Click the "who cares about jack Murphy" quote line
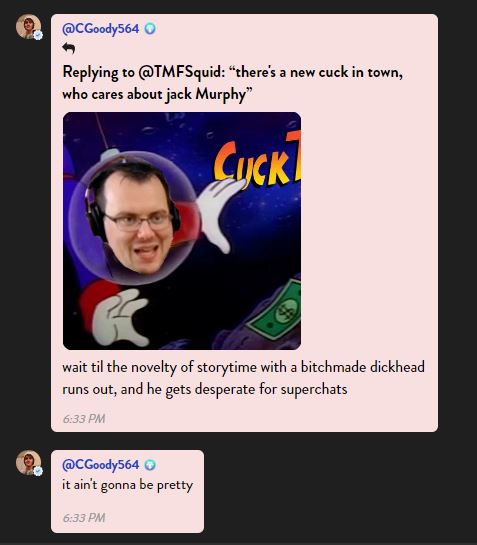The height and width of the screenshot is (545, 477). [157, 94]
